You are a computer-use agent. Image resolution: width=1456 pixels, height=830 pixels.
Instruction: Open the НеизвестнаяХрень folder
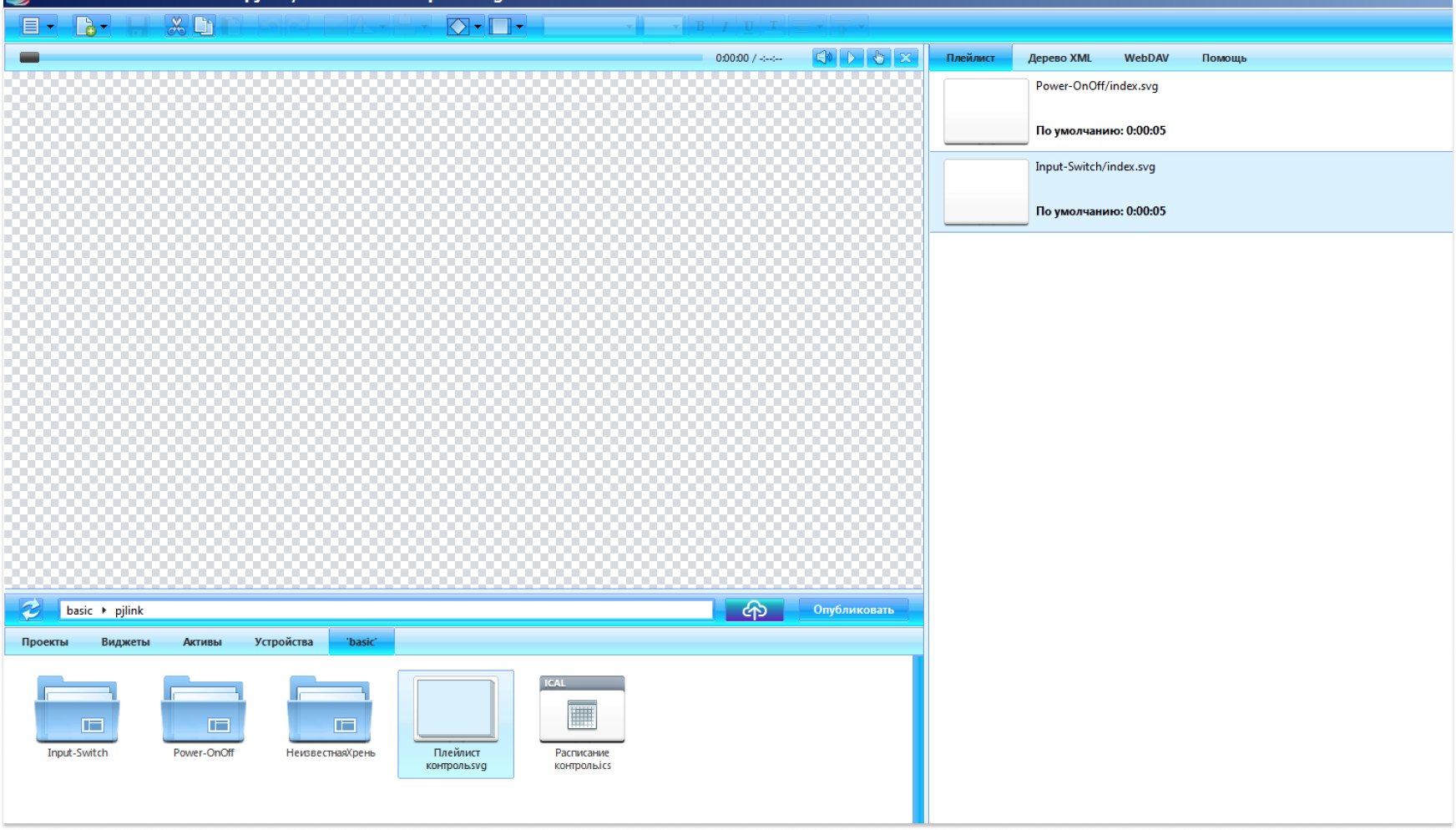(x=330, y=710)
